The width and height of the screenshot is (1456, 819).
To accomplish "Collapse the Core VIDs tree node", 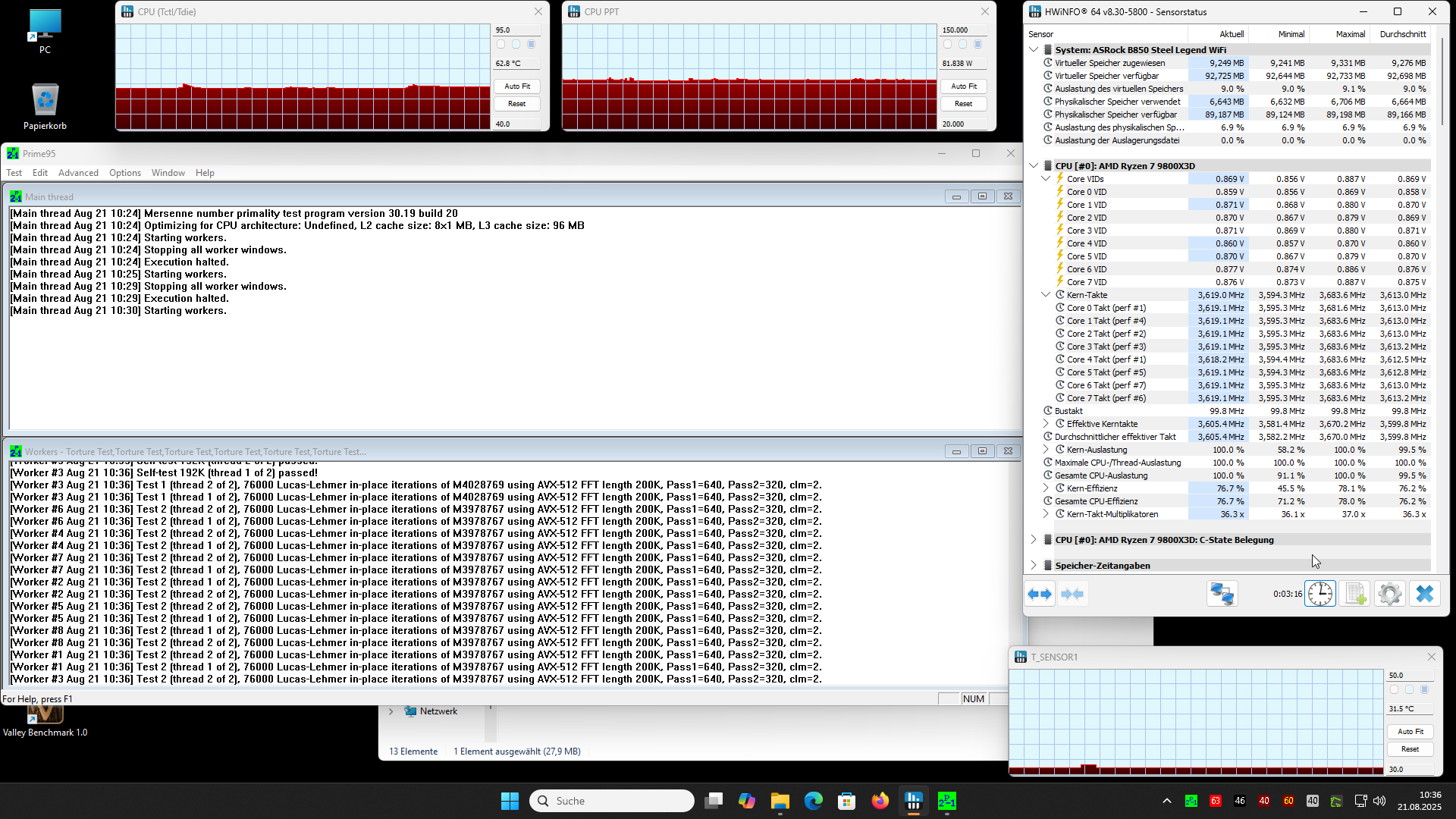I will coord(1046,179).
